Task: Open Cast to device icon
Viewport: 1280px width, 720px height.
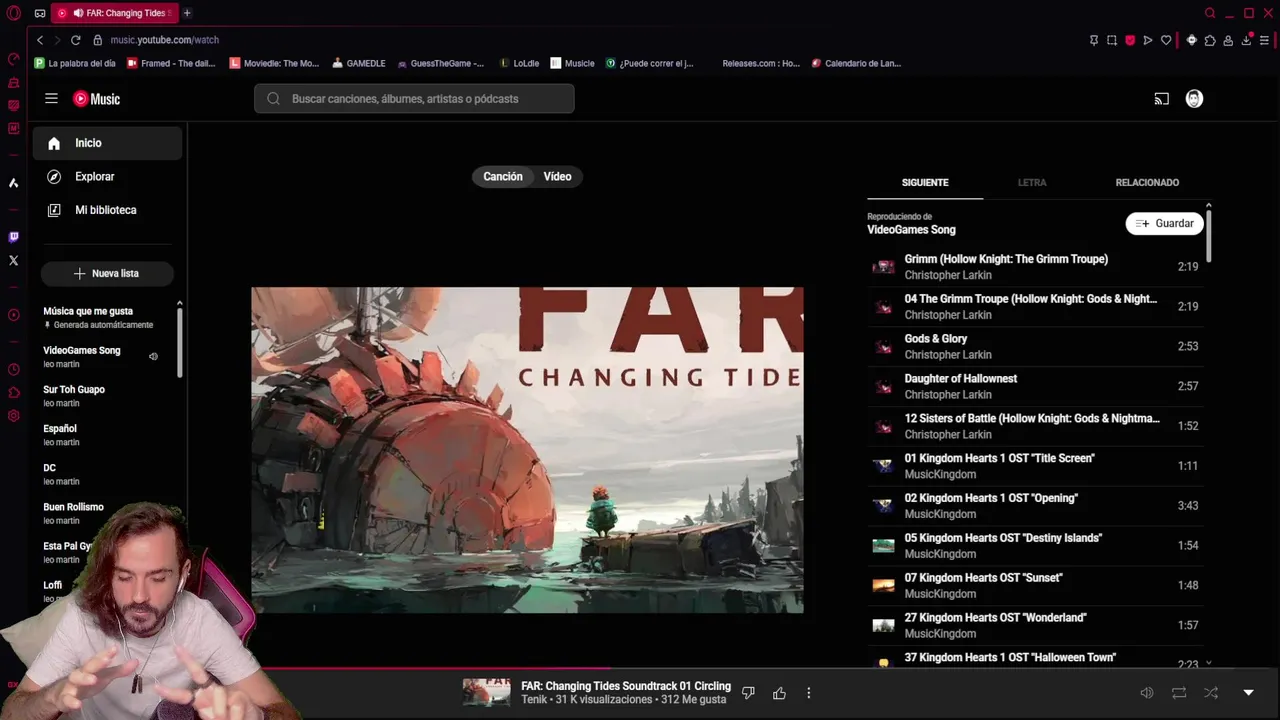Action: (x=1161, y=99)
